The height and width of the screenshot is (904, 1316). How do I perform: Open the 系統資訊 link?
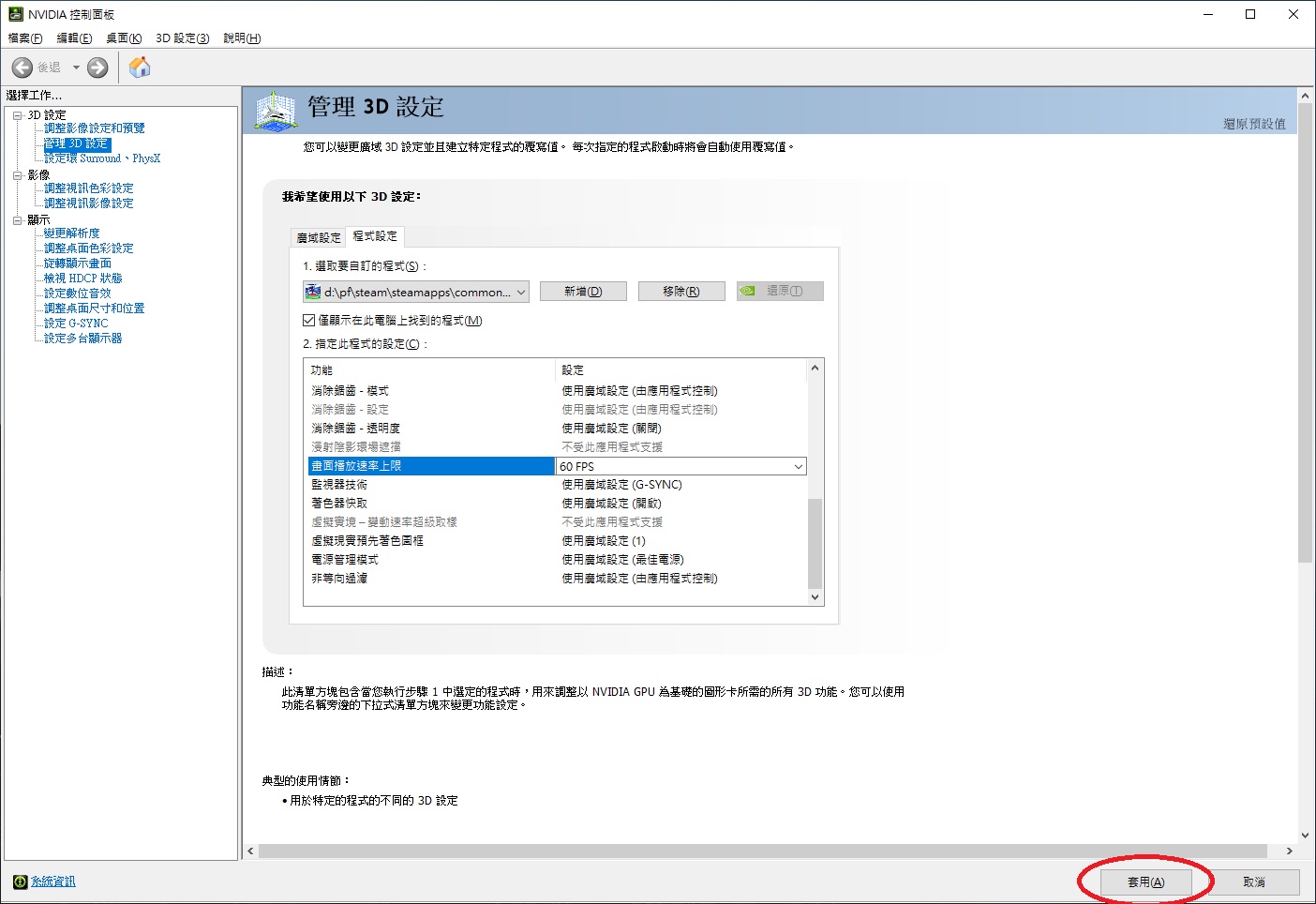point(53,881)
